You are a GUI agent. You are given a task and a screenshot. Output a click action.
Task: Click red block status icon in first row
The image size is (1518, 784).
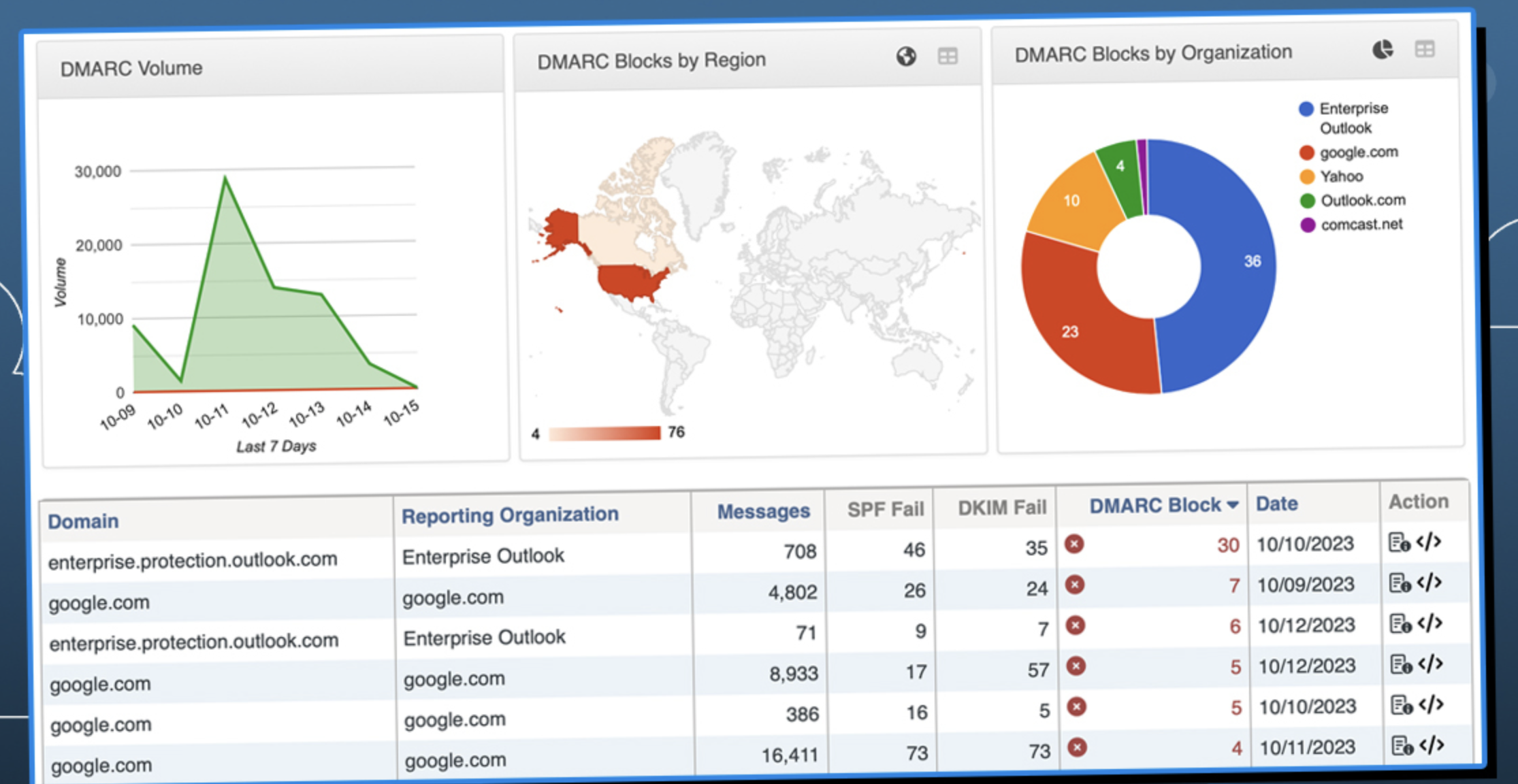click(x=1074, y=544)
